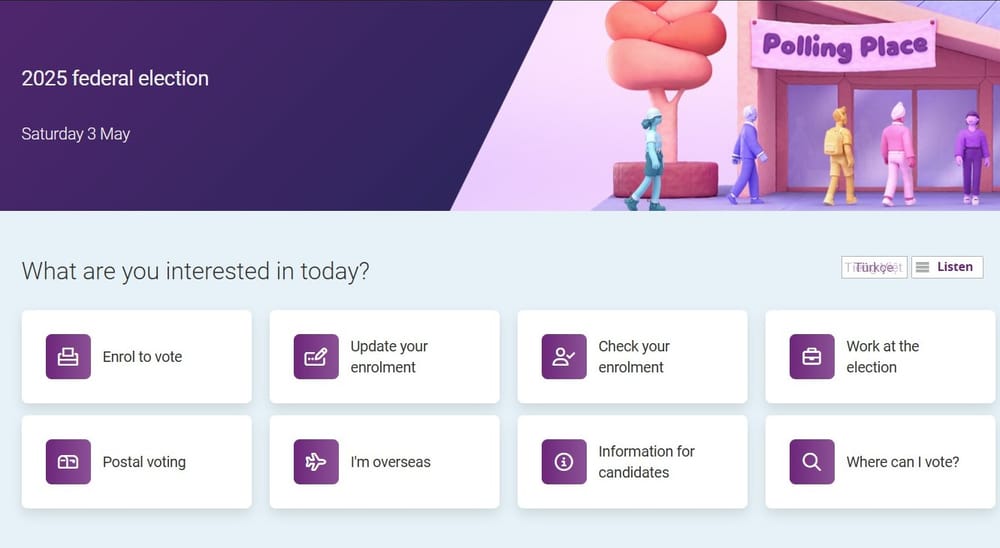
Task: Choose the Postal voting text link
Action: [x=144, y=462]
